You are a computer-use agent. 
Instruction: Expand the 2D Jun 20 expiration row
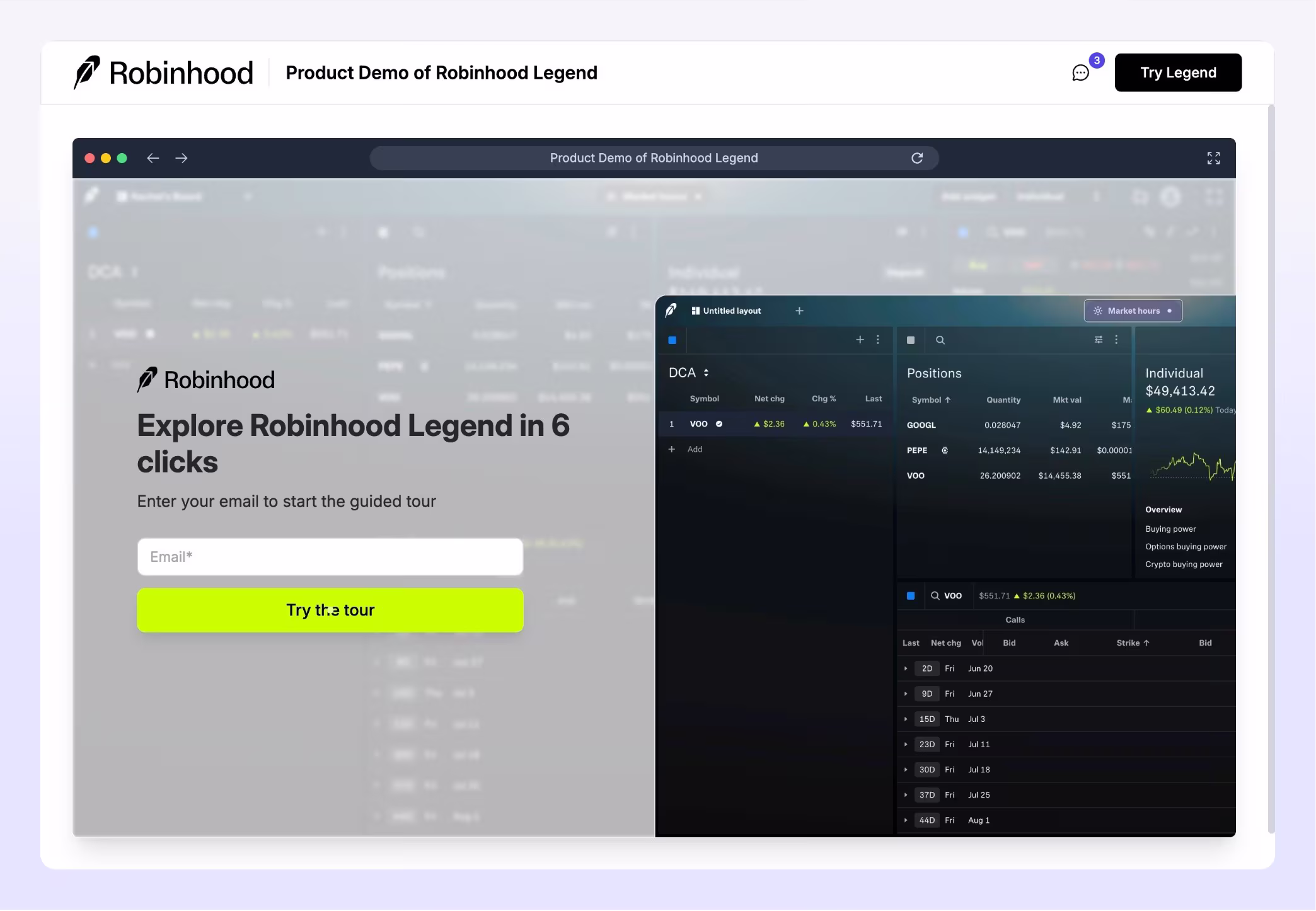[x=906, y=668]
